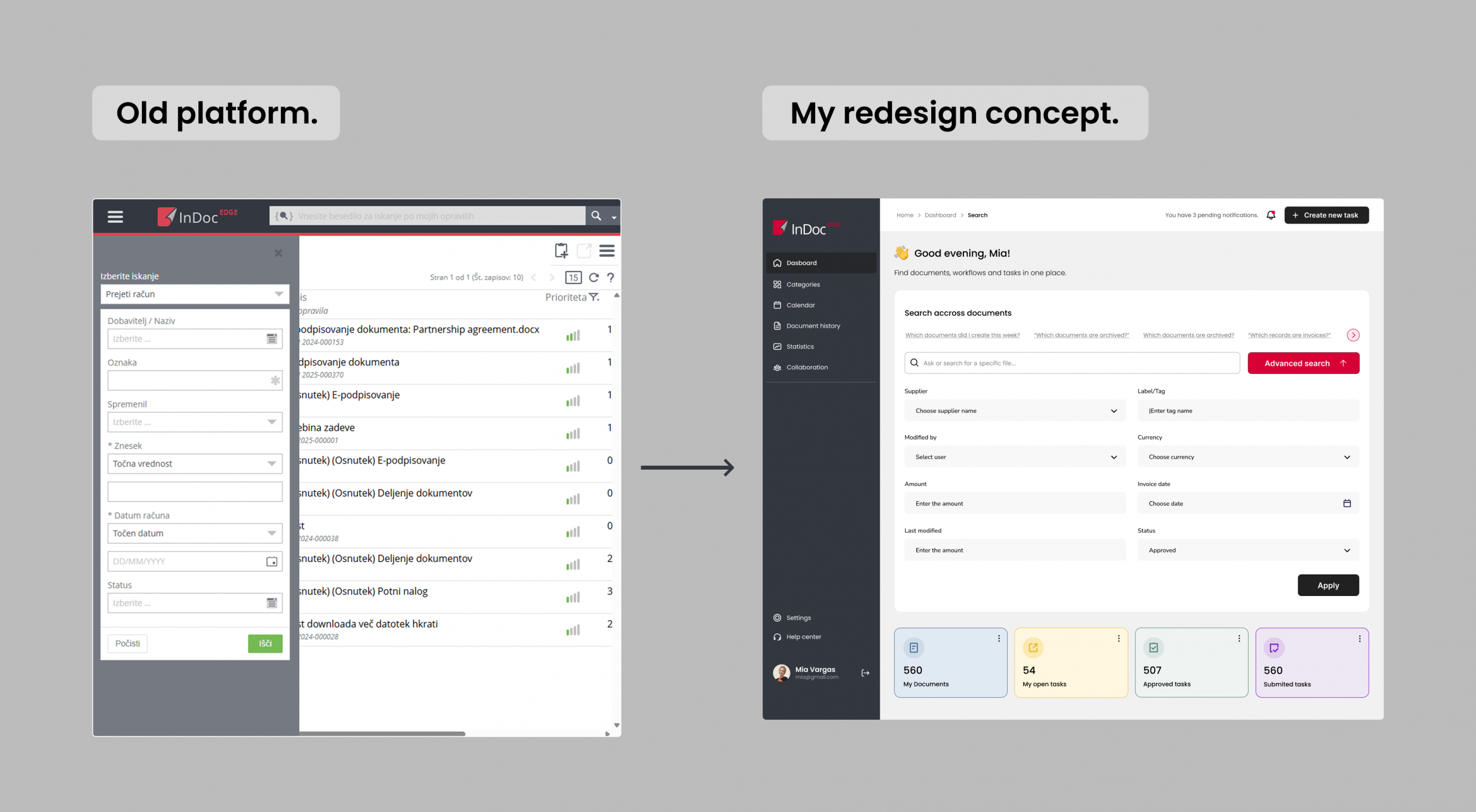Click the refresh icon in old platform toolbar
The width and height of the screenshot is (1476, 812).
click(593, 278)
